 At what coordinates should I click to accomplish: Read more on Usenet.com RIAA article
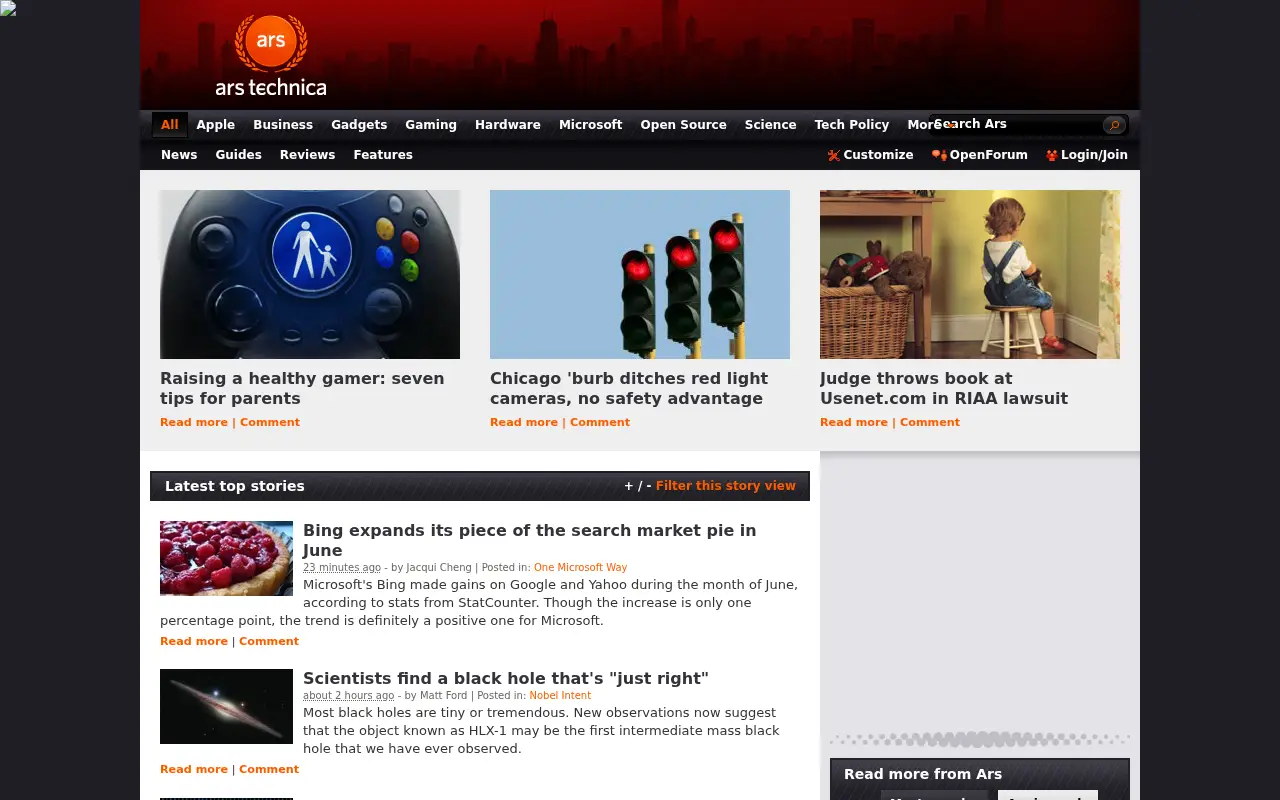pyautogui.click(x=854, y=422)
